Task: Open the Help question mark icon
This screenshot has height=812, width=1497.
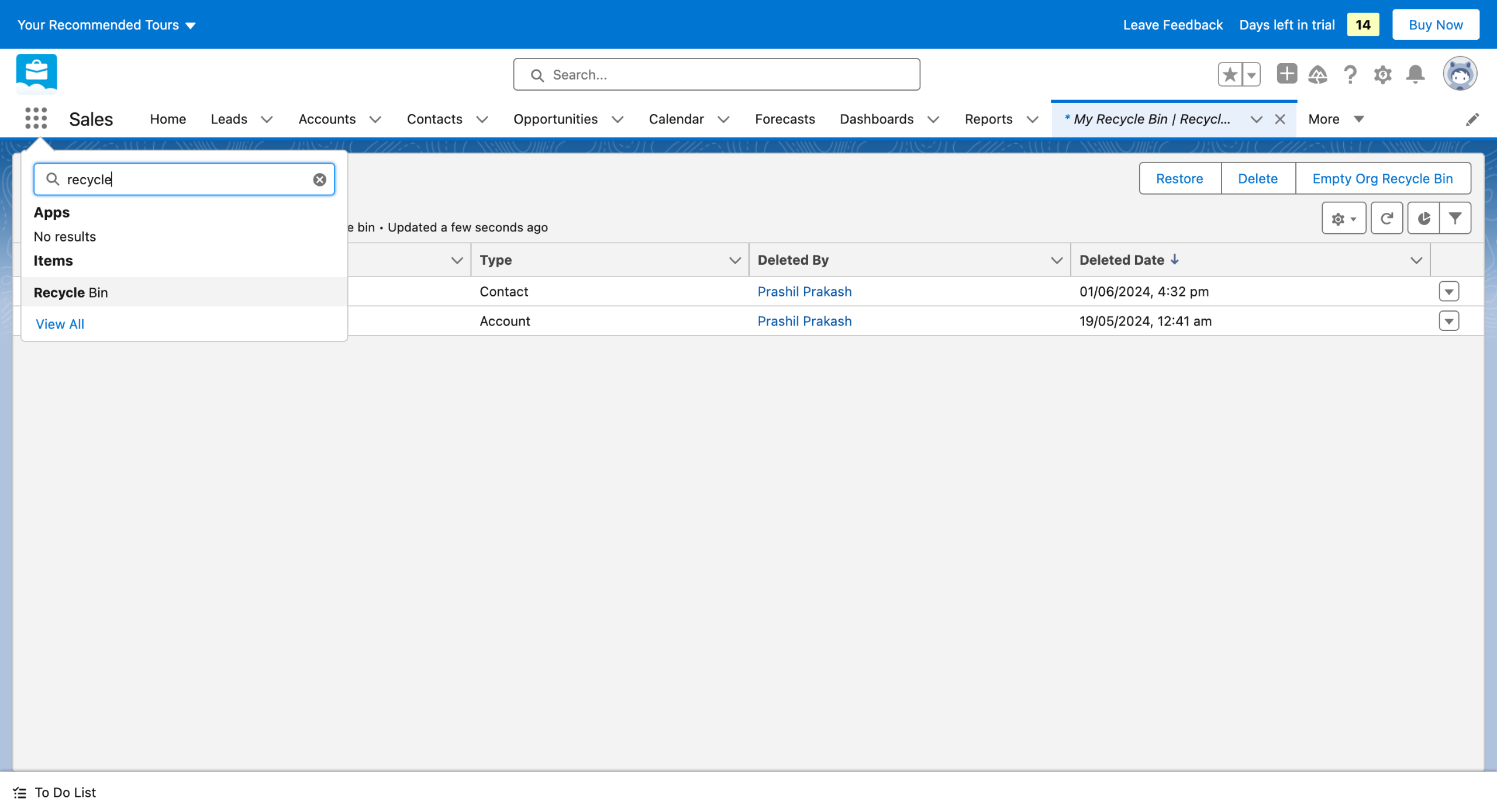Action: coord(1350,74)
